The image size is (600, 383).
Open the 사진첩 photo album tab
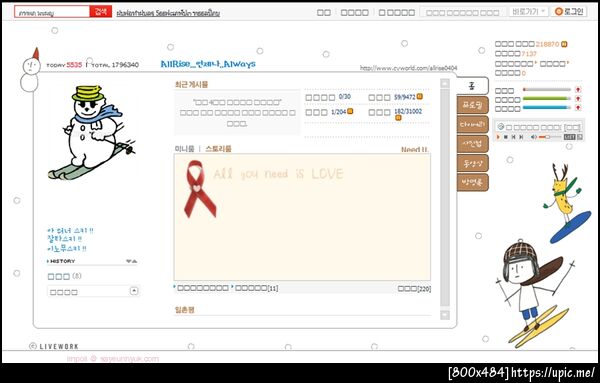tap(473, 143)
